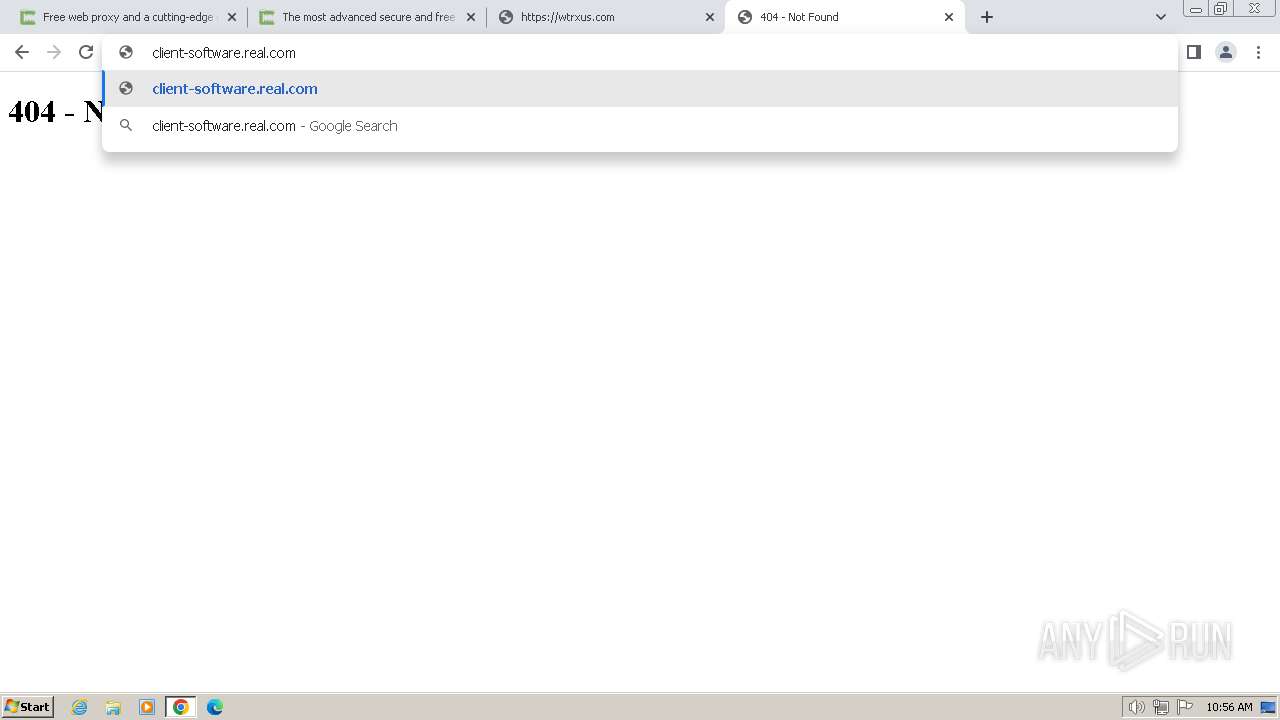Click Chrome icon in taskbar

click(181, 707)
